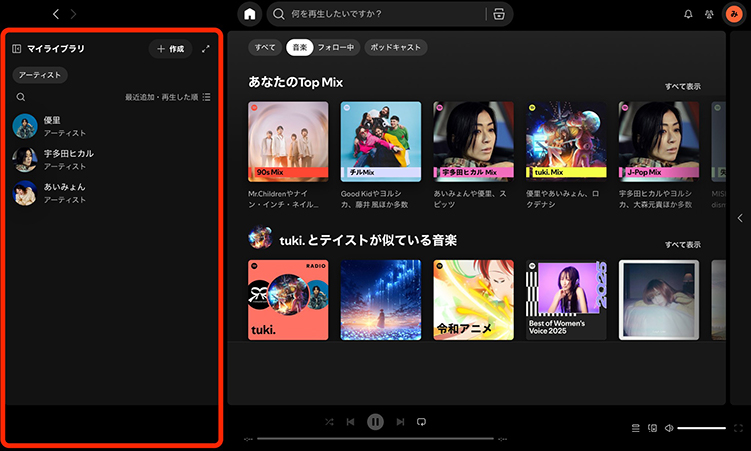751x451 pixels.
Task: Select the すべて filter
Action: (265, 47)
